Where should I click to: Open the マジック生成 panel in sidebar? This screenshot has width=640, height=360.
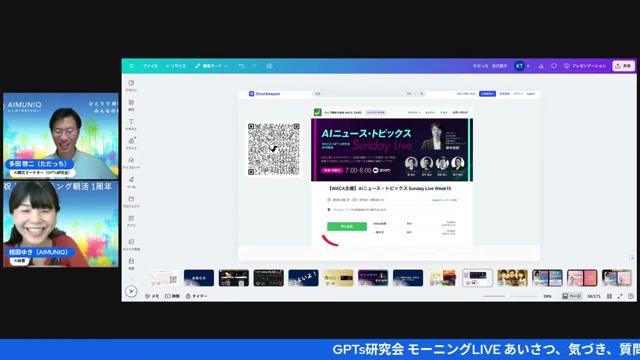coord(131,244)
